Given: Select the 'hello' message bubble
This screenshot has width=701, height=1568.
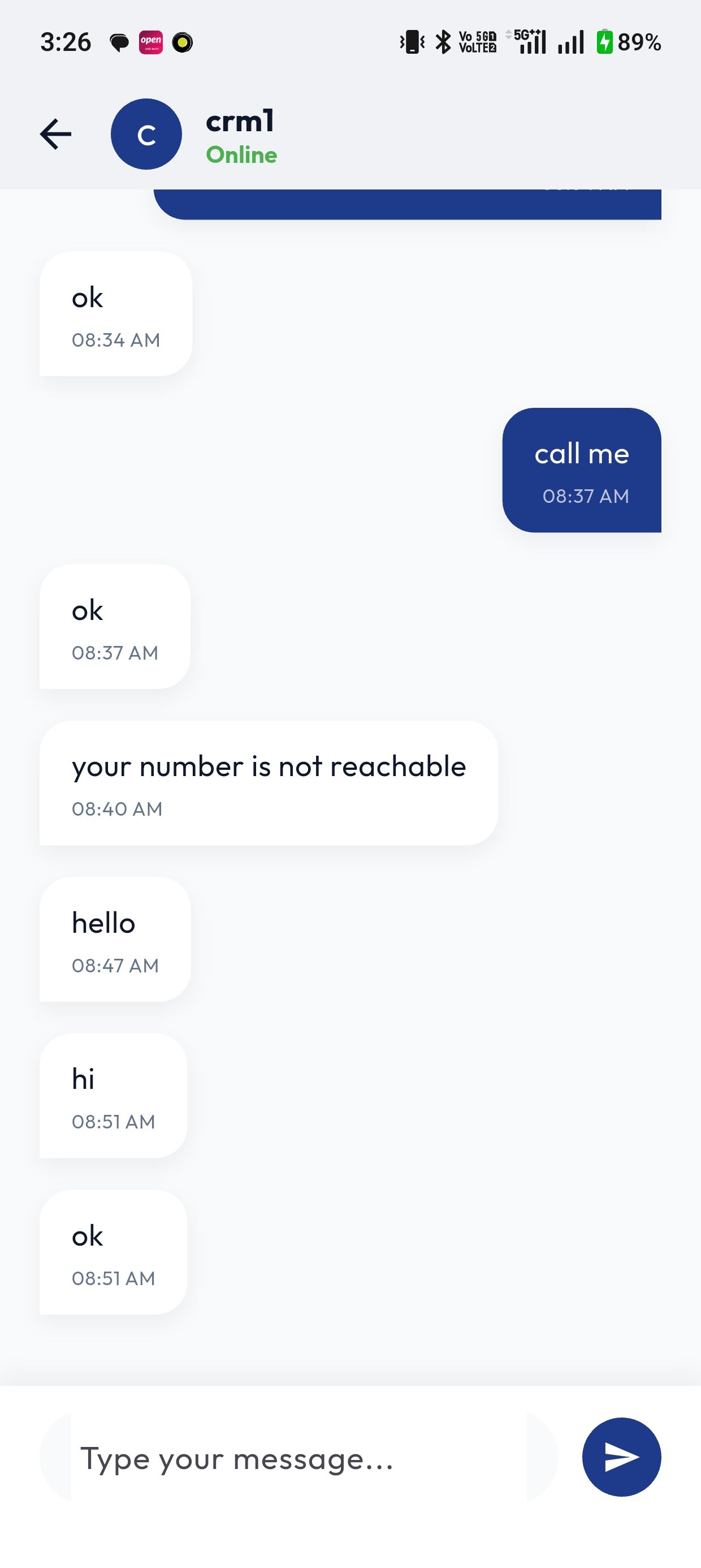Looking at the screenshot, I should (115, 939).
